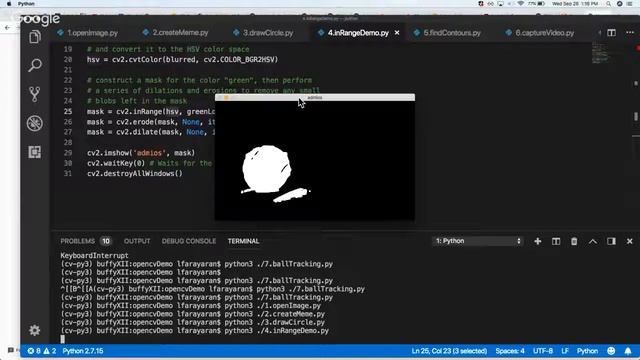Close the terminal panel

point(629,241)
